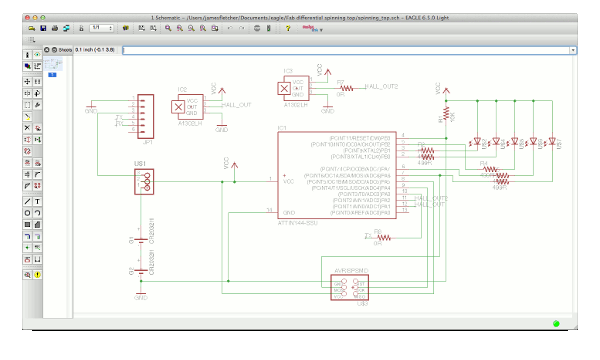Save the schematic with the floppy disk icon
Screen dimensions: 600x360
coord(43,28)
